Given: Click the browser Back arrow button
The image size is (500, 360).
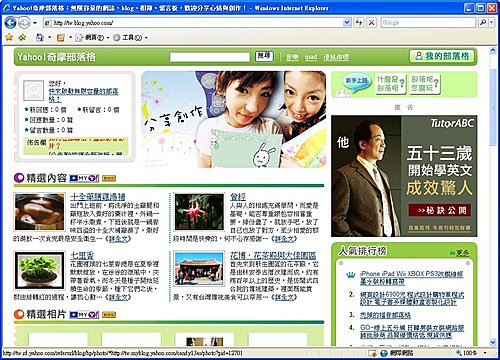Looking at the screenshot, I should click(10, 23).
